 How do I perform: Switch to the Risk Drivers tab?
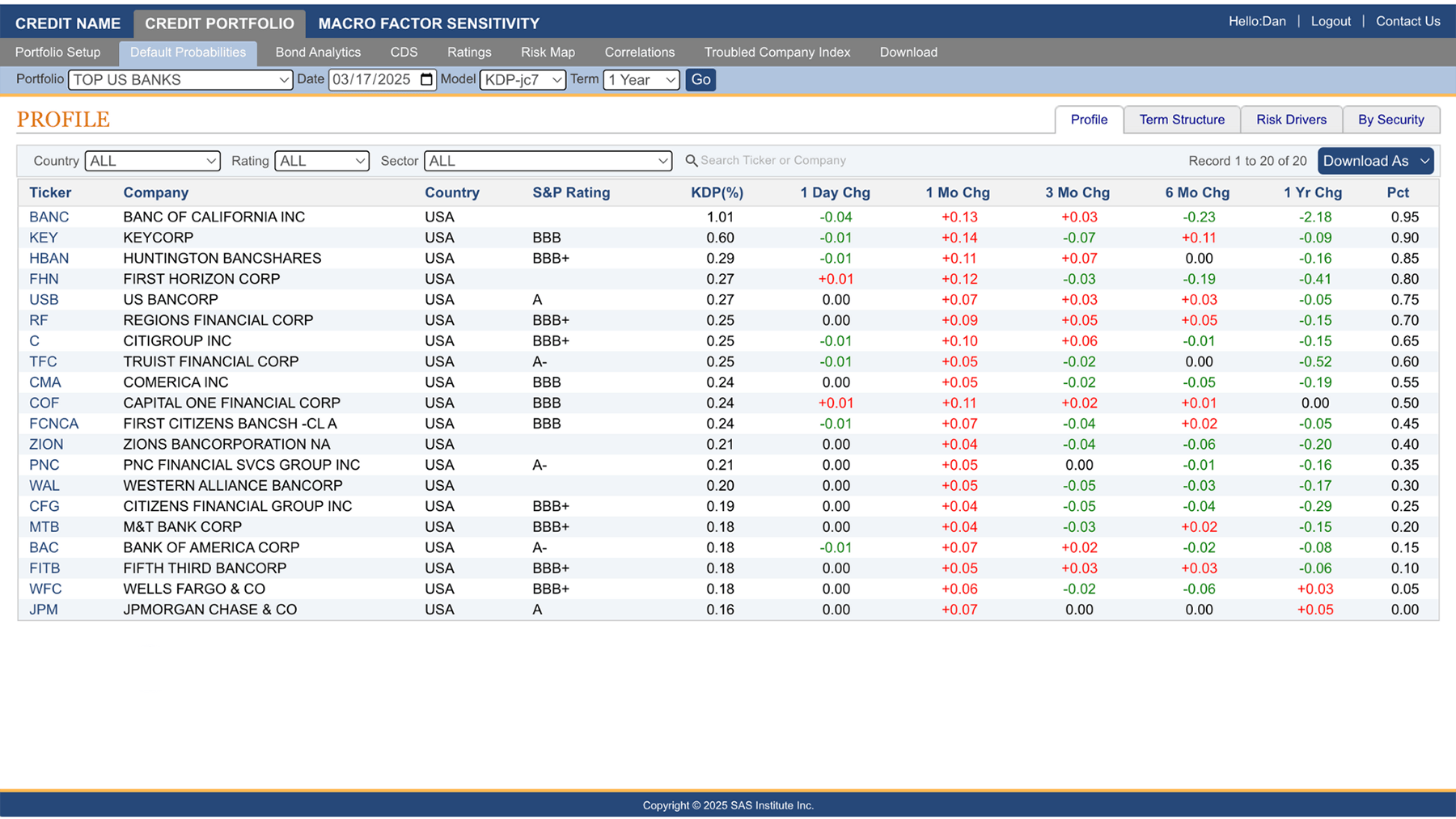1291,119
